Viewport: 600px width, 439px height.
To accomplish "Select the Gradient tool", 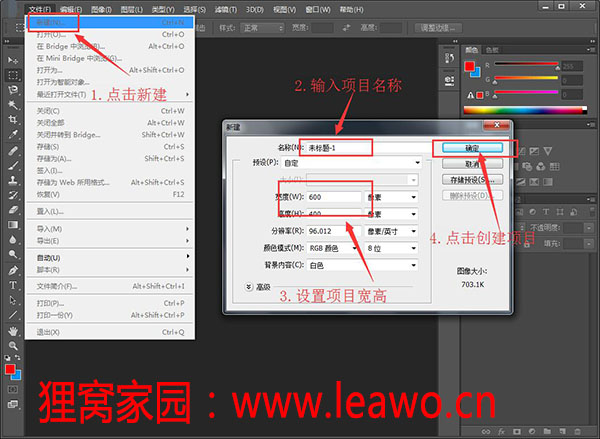I will [x=13, y=225].
